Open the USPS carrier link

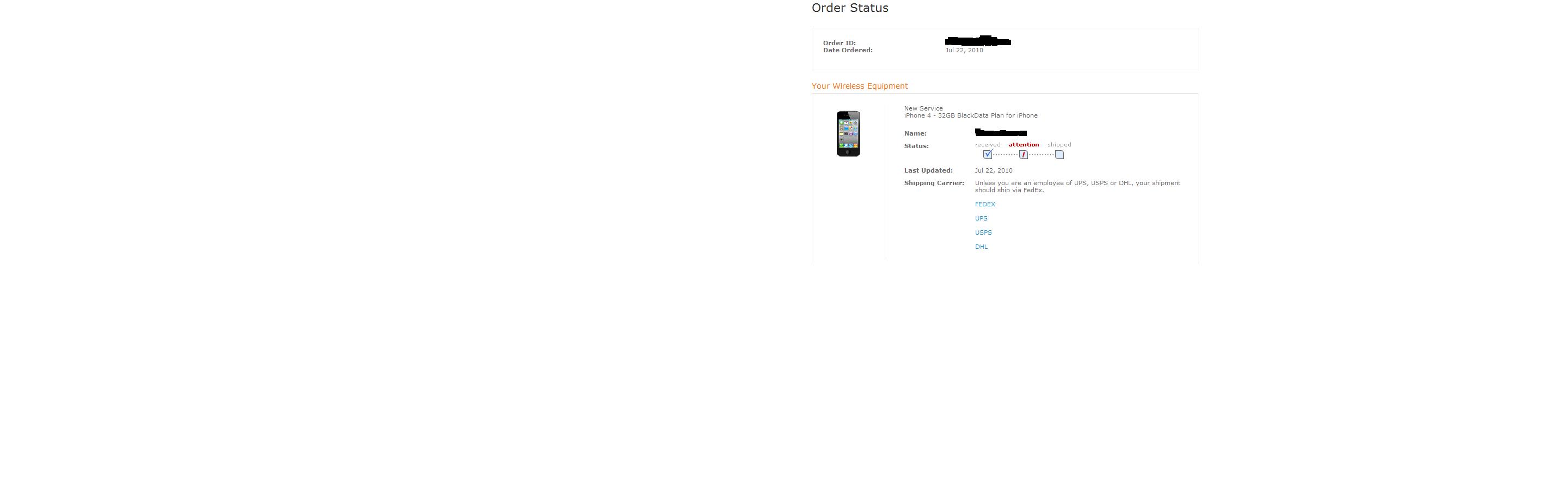(983, 232)
